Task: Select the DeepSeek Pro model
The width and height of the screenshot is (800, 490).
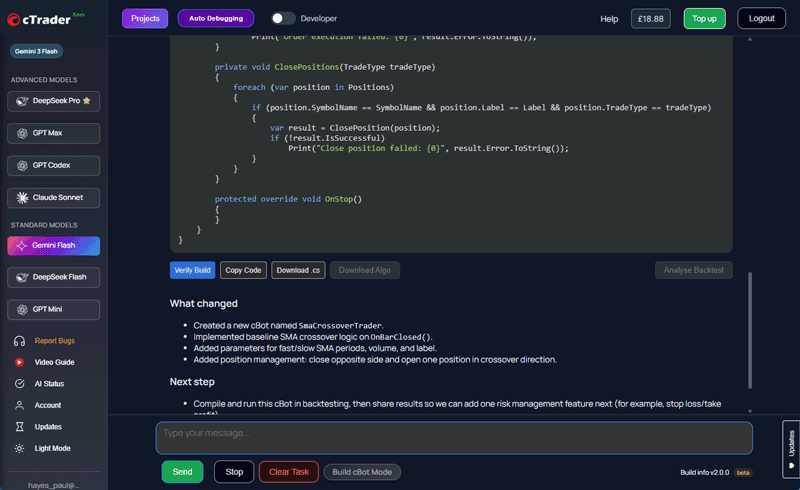Action: [54, 101]
